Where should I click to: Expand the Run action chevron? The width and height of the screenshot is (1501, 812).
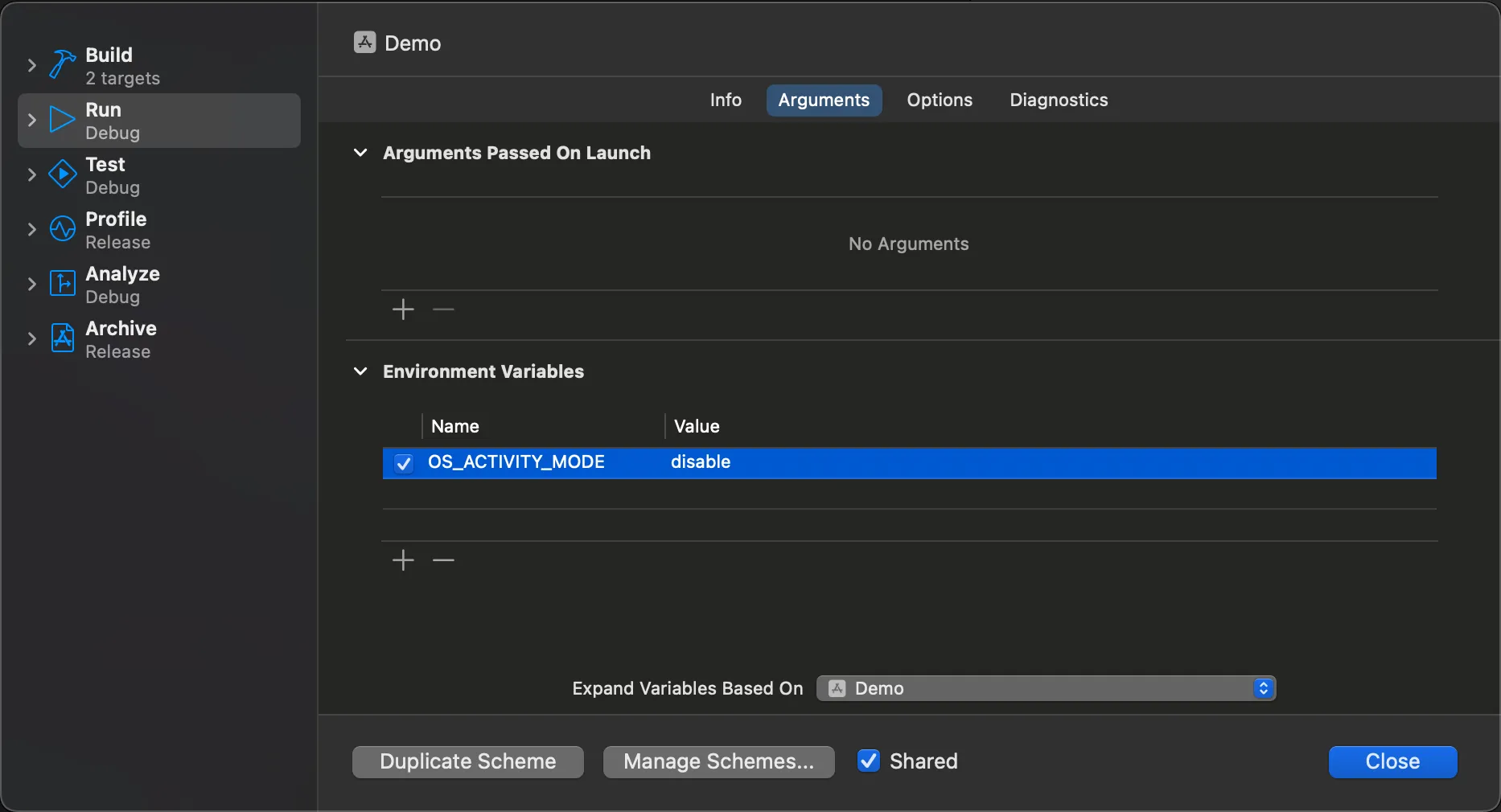click(x=32, y=120)
